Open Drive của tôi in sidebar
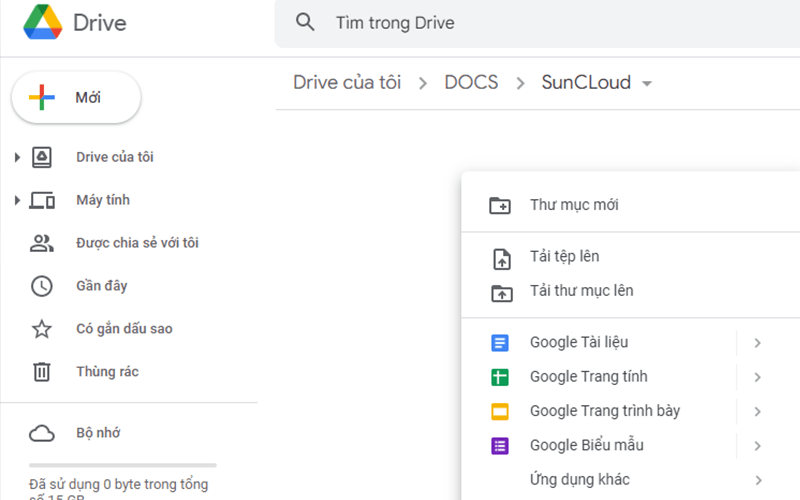Viewport: 800px width, 500px height. [x=115, y=157]
